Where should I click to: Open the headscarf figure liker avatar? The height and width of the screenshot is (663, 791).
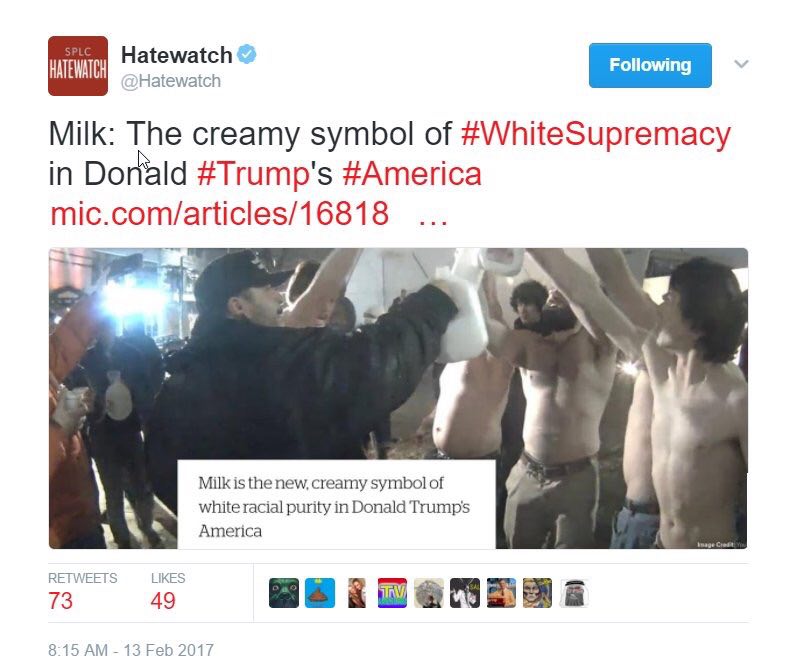574,593
